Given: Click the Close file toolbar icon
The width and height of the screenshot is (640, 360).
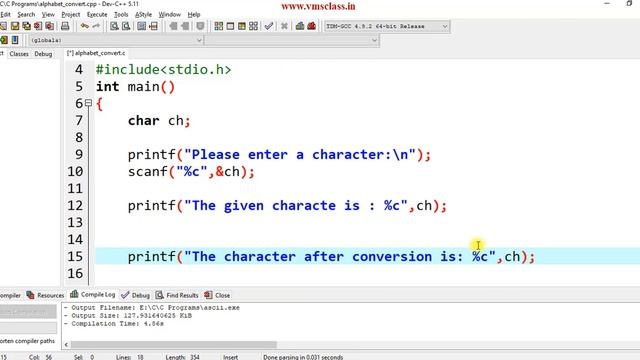Looking at the screenshot, I should [38, 26].
